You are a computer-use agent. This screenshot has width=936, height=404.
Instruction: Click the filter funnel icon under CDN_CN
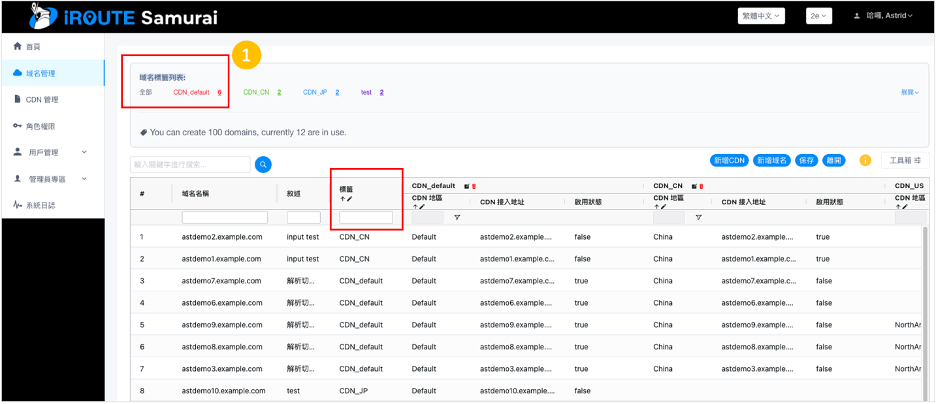click(698, 217)
